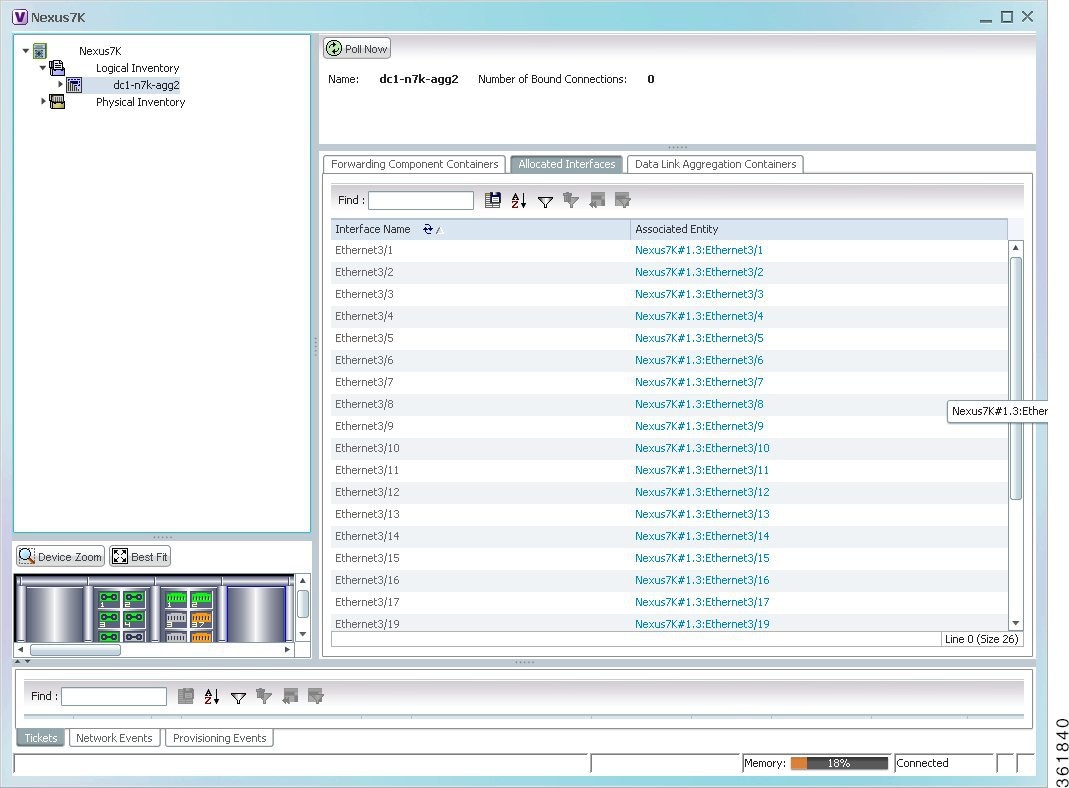The width and height of the screenshot is (1069, 788).
Task: Sort by Associated Entity column header
Action: coord(819,229)
